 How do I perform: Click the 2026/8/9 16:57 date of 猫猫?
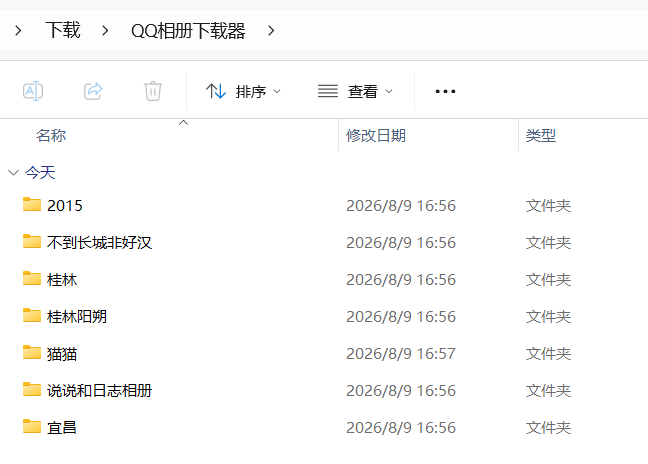coord(401,354)
